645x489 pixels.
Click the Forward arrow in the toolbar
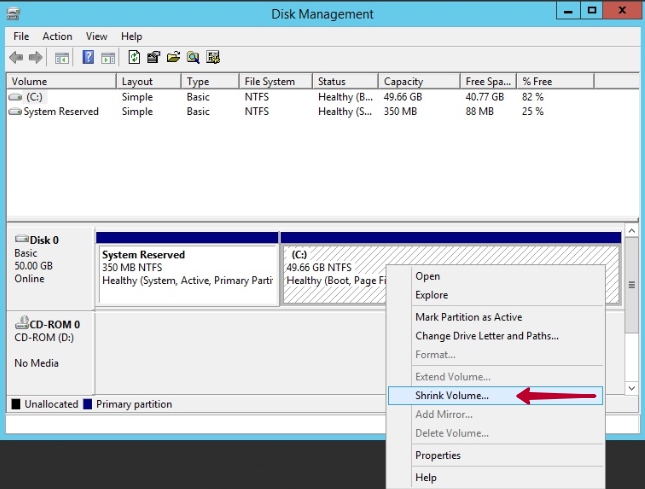tap(36, 58)
